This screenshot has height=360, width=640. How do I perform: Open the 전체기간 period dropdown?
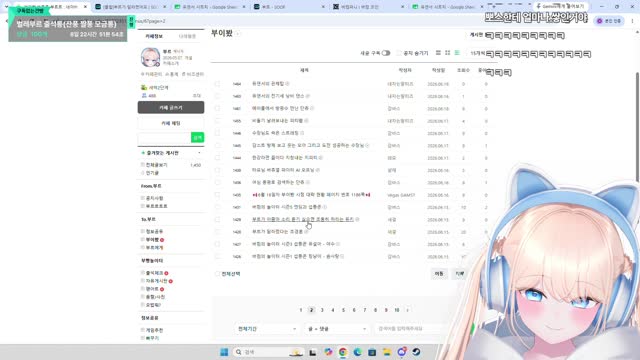tap(267, 329)
